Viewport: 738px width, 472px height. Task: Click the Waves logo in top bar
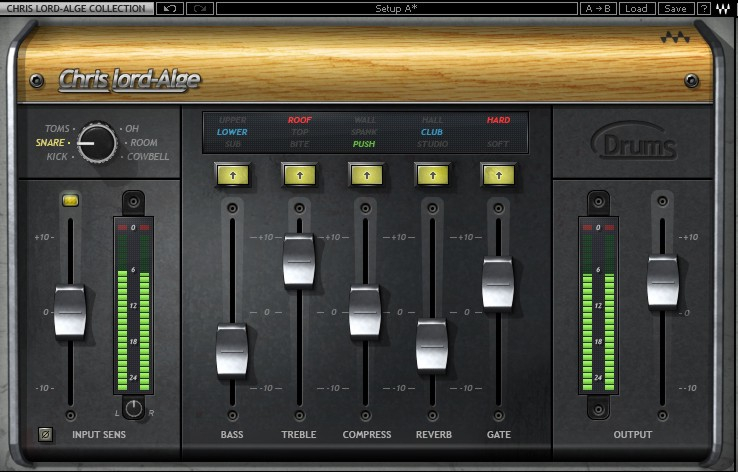pos(725,8)
